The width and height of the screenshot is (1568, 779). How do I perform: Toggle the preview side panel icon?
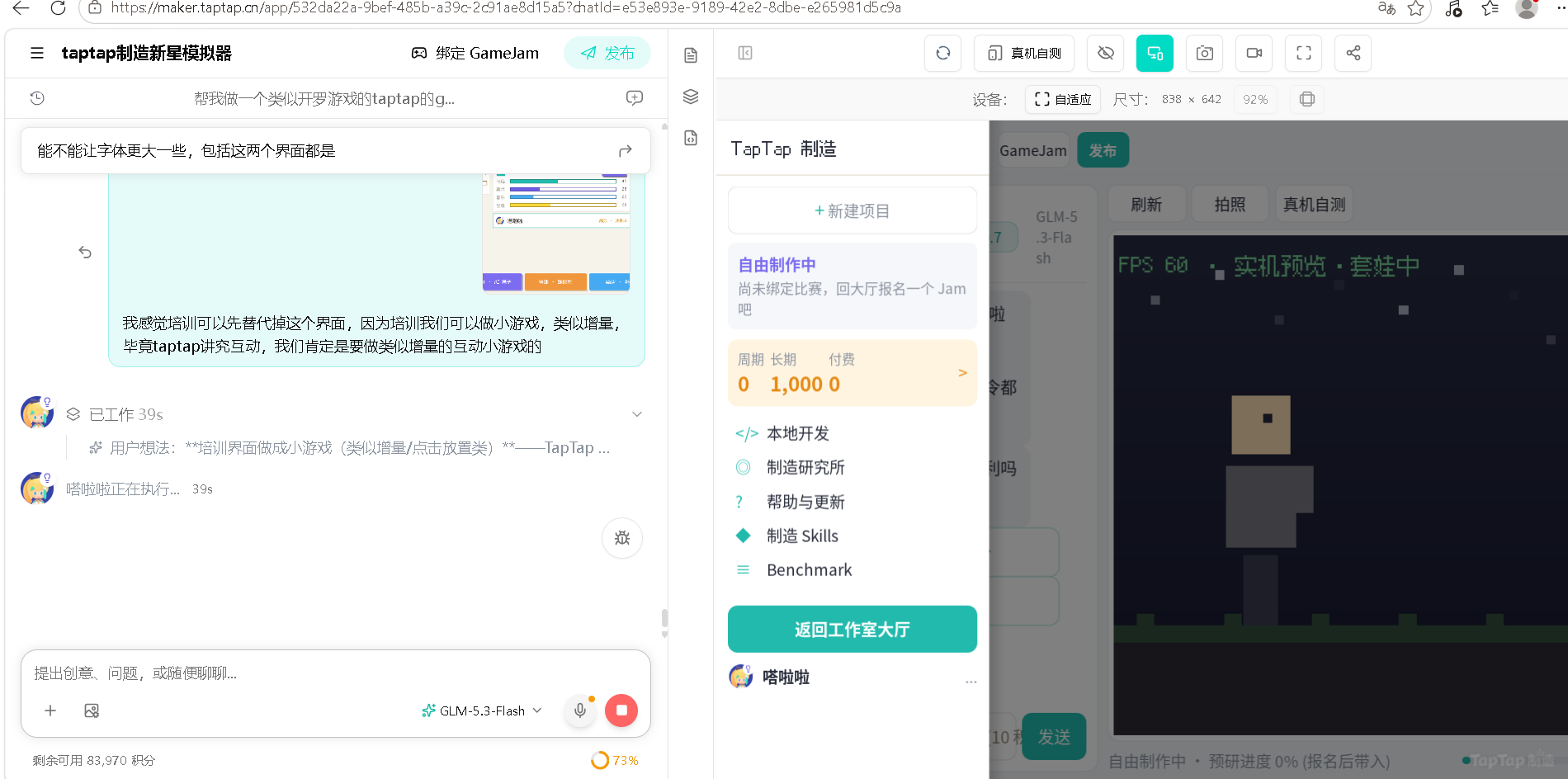click(745, 53)
